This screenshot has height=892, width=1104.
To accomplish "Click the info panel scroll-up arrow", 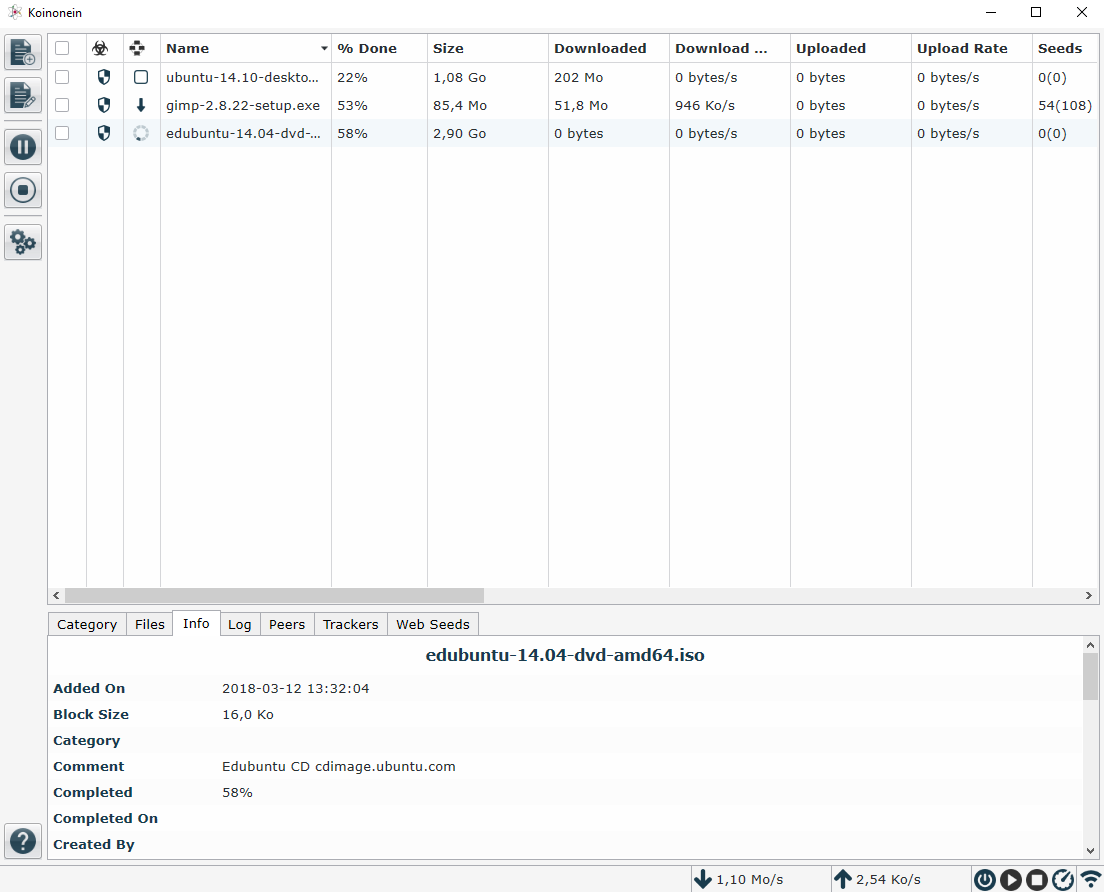I will tap(1090, 645).
